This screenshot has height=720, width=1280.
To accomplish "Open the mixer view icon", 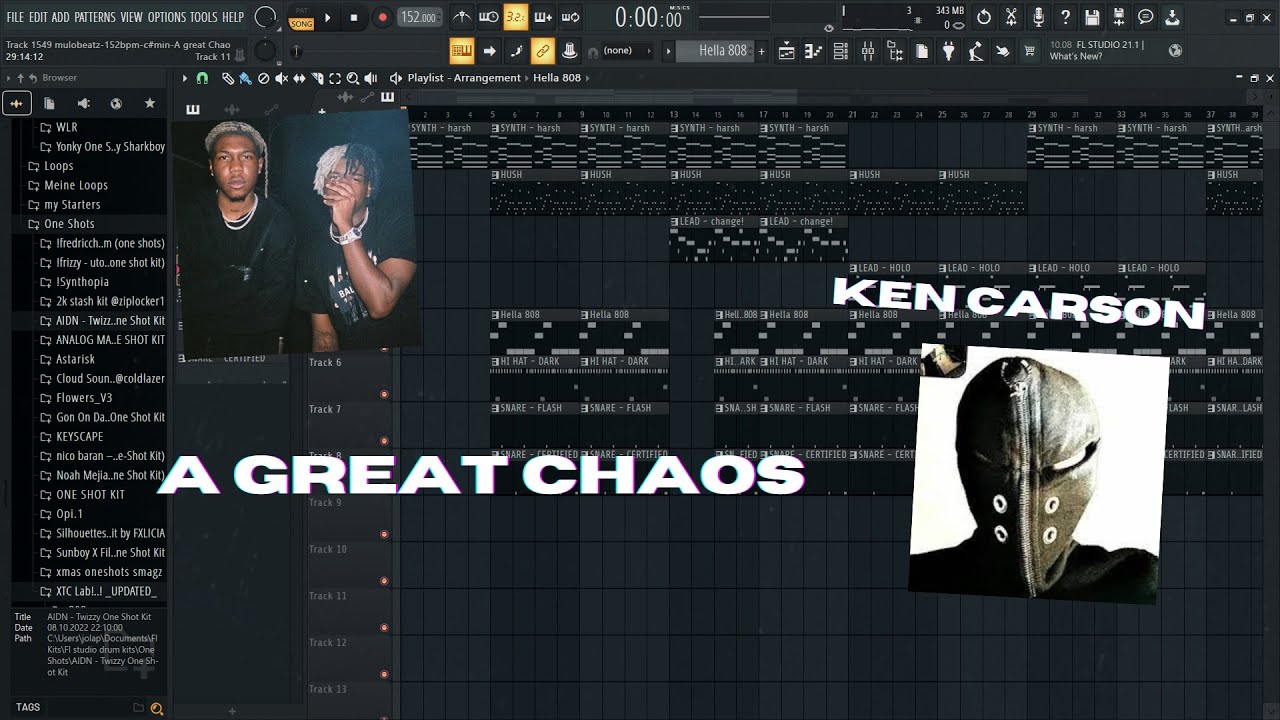I will pyautogui.click(x=868, y=51).
